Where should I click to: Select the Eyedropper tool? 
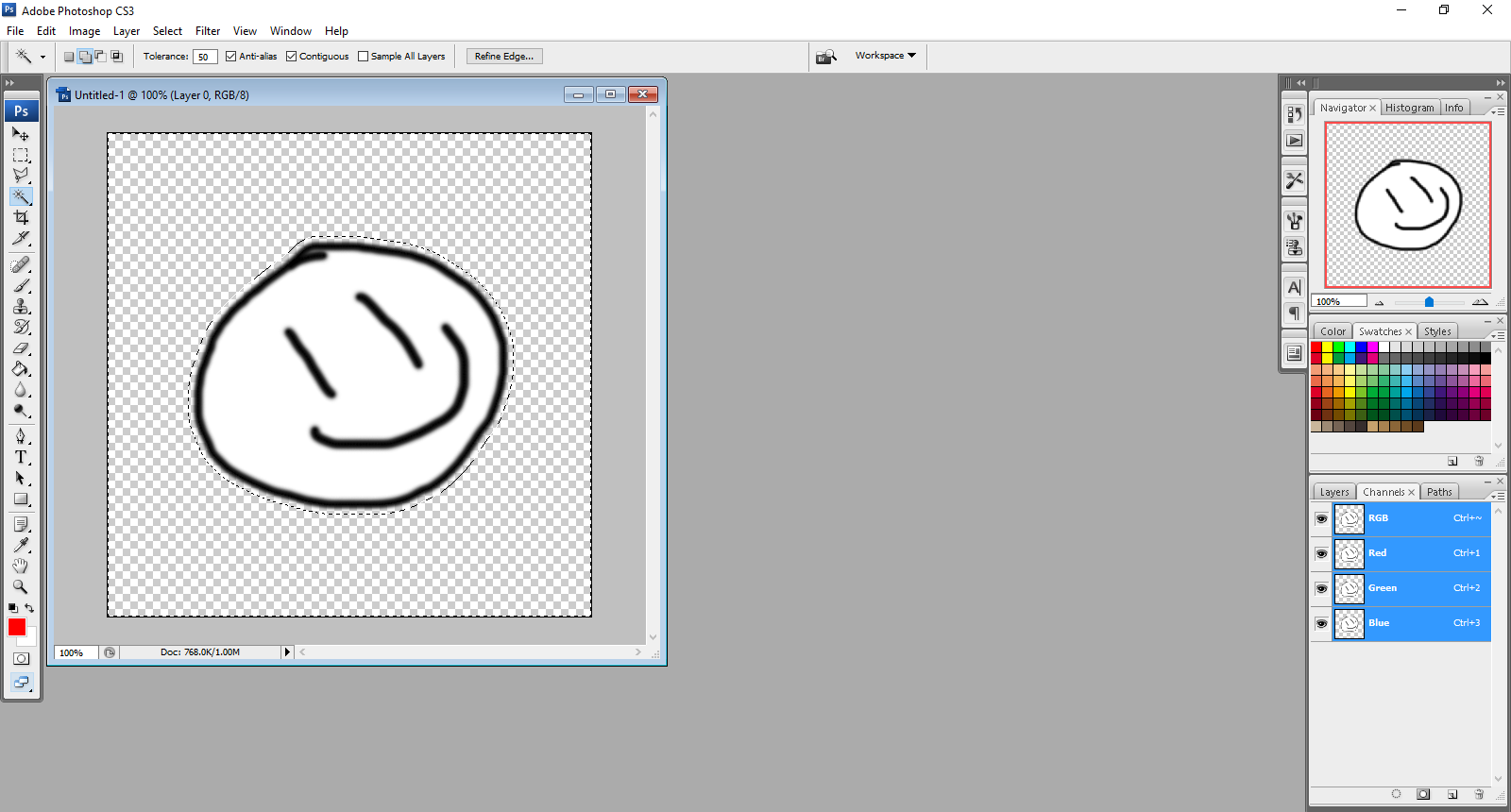tap(21, 545)
